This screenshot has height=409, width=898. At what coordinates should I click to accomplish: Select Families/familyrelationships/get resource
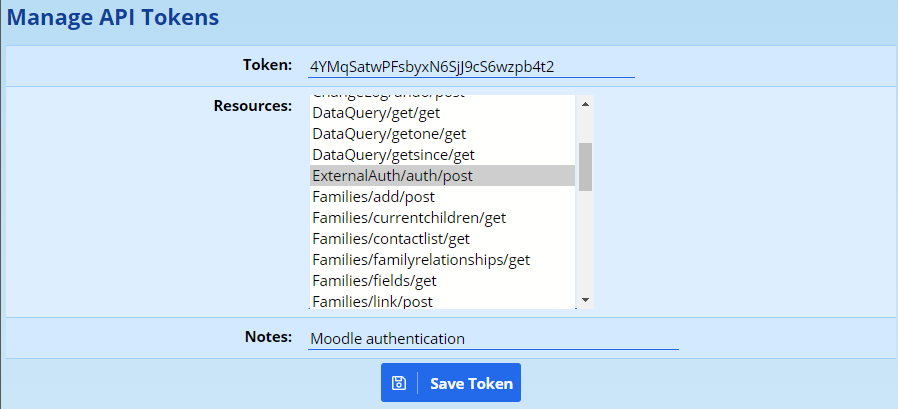point(420,259)
